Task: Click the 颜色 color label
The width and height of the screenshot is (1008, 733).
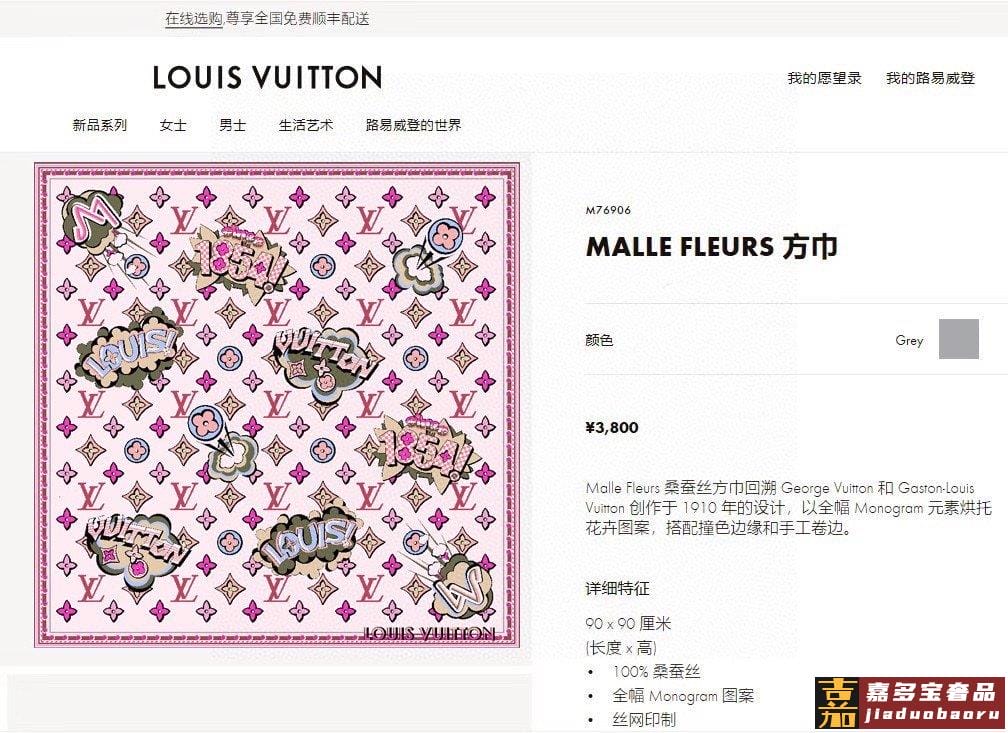Action: (599, 339)
